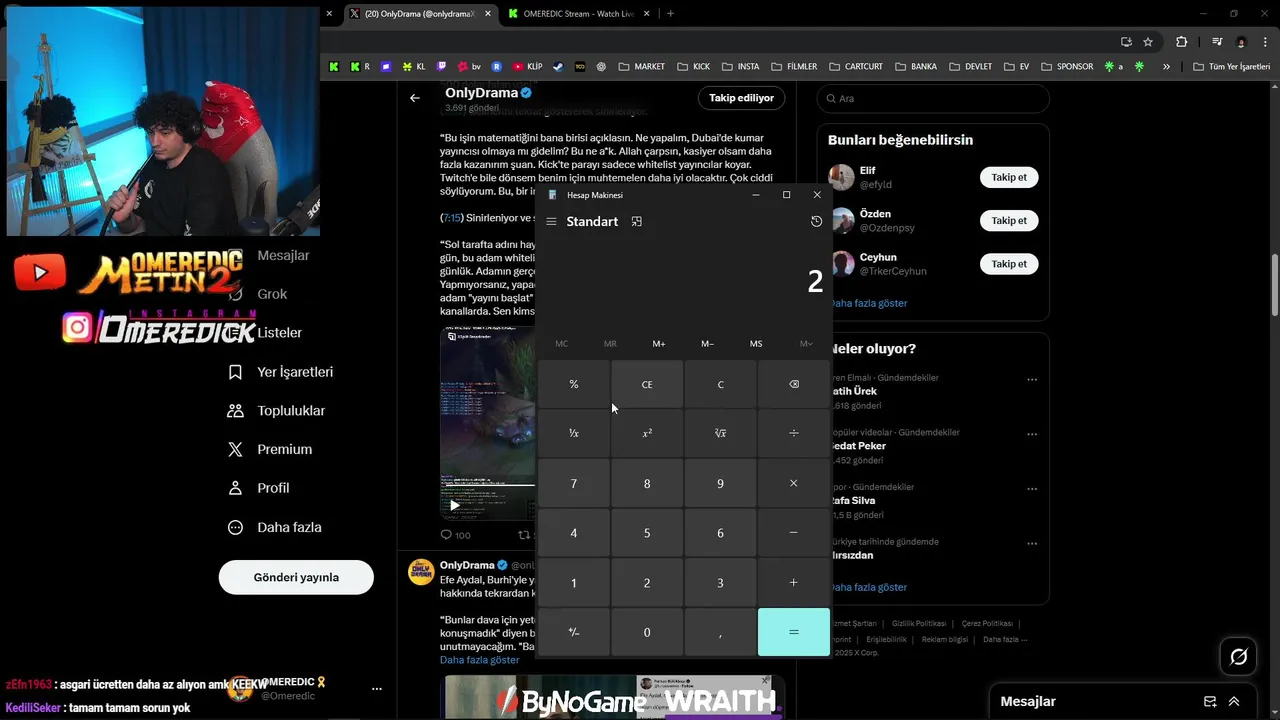Open more options for Sedat Peker trend
This screenshot has width=1280, height=720.
click(1032, 434)
